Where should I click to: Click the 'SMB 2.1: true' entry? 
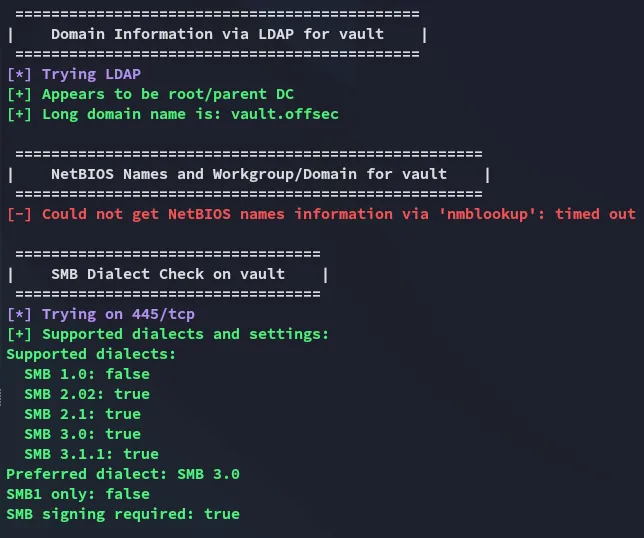click(x=83, y=414)
